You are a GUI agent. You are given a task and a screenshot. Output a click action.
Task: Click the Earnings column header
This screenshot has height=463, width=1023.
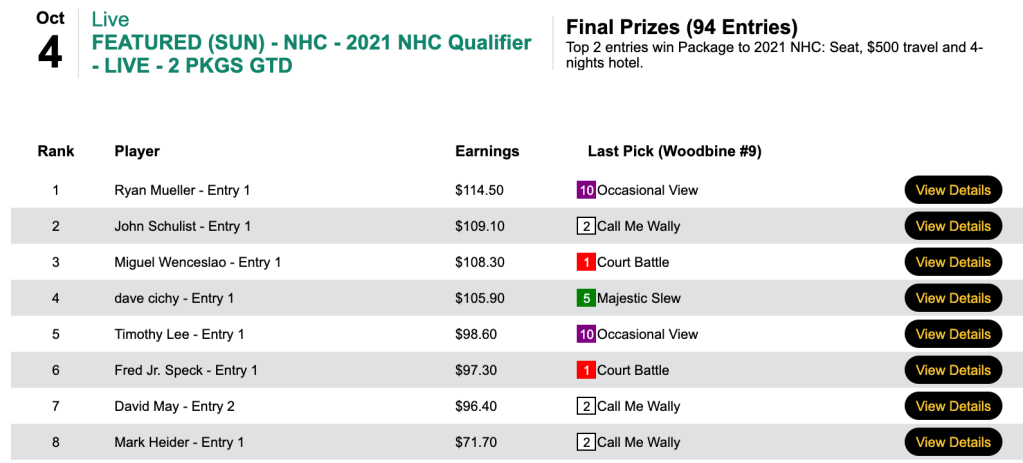pos(487,152)
